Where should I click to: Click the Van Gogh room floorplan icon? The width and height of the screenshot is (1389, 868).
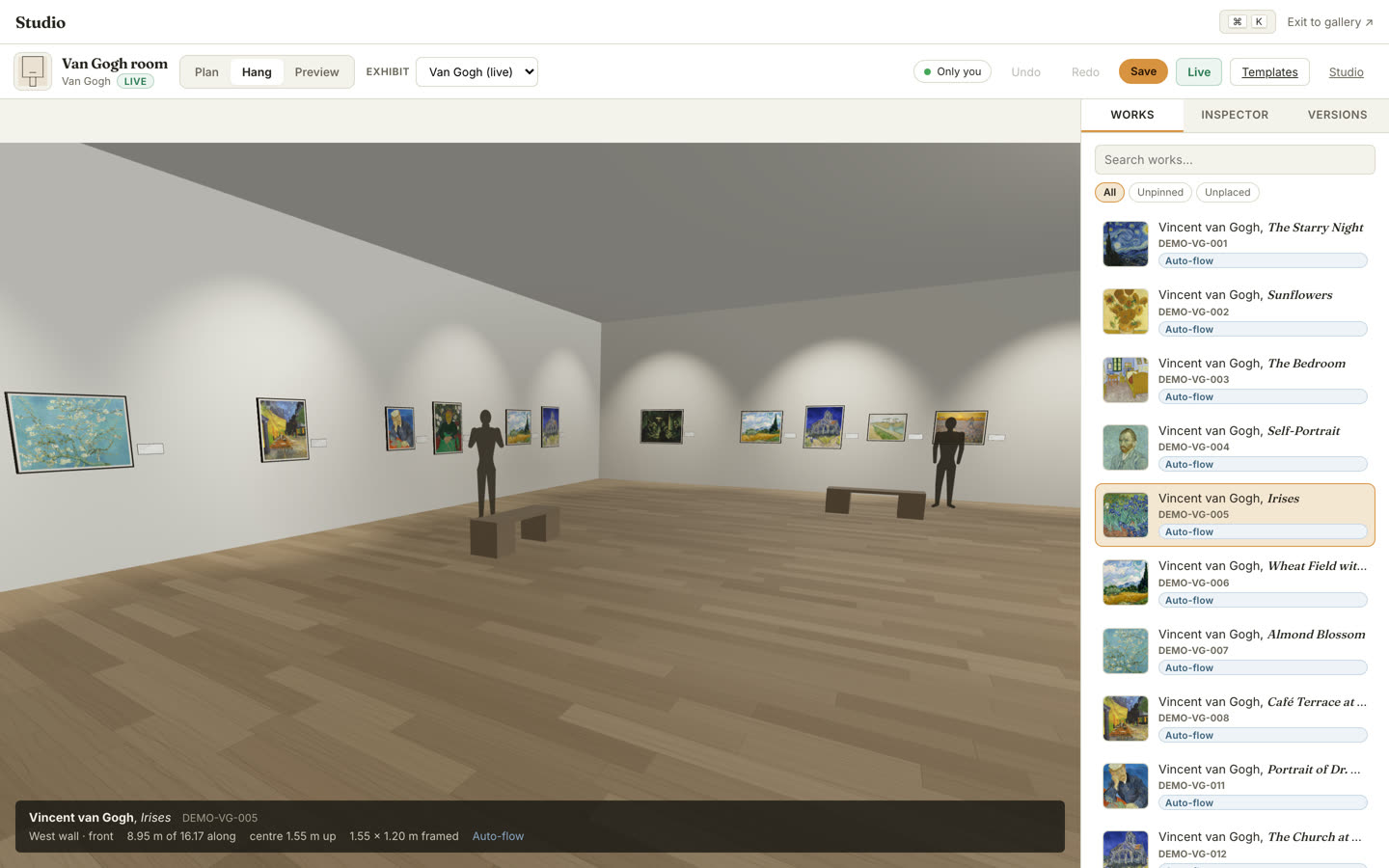[33, 71]
